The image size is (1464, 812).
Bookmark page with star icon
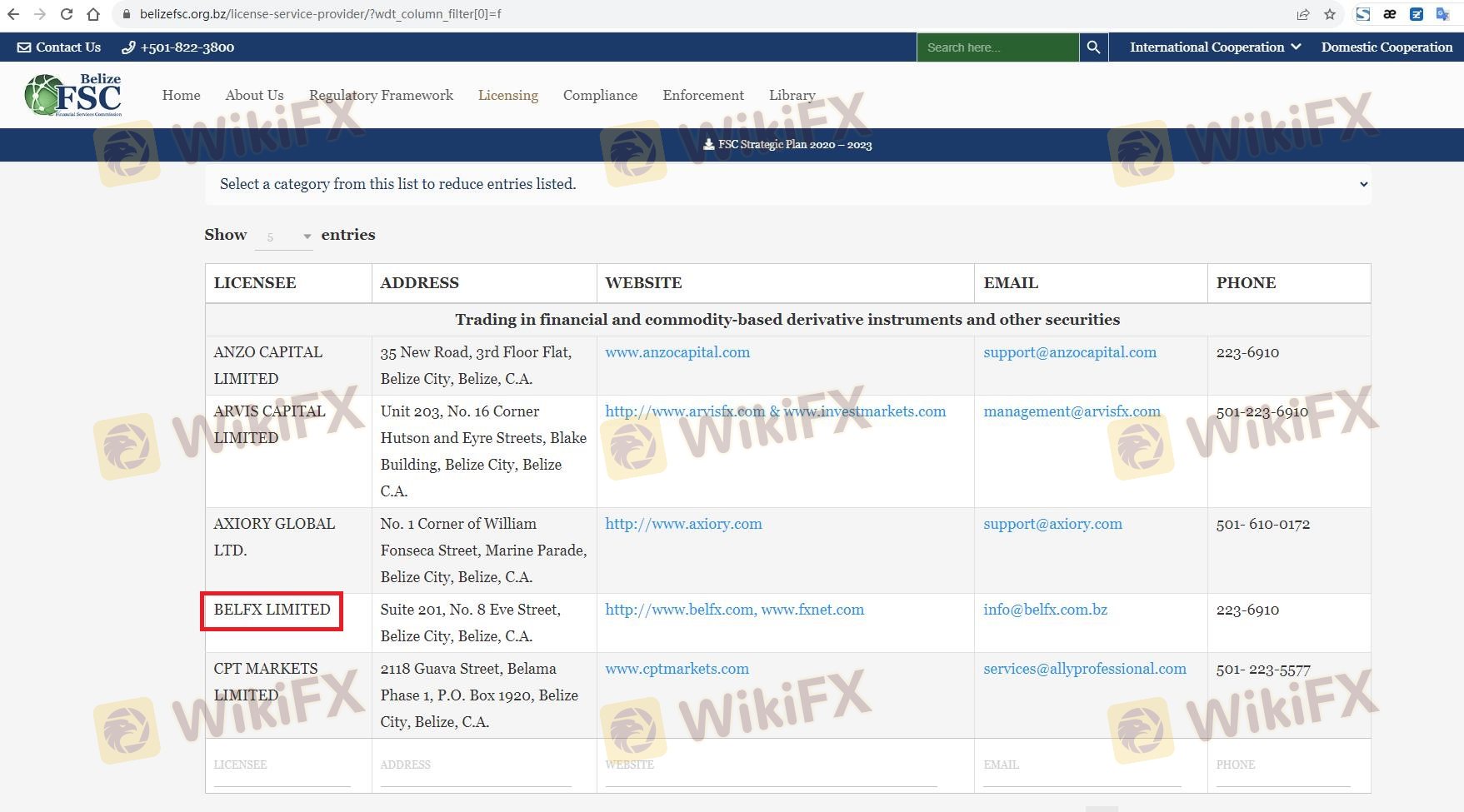coord(1330,14)
